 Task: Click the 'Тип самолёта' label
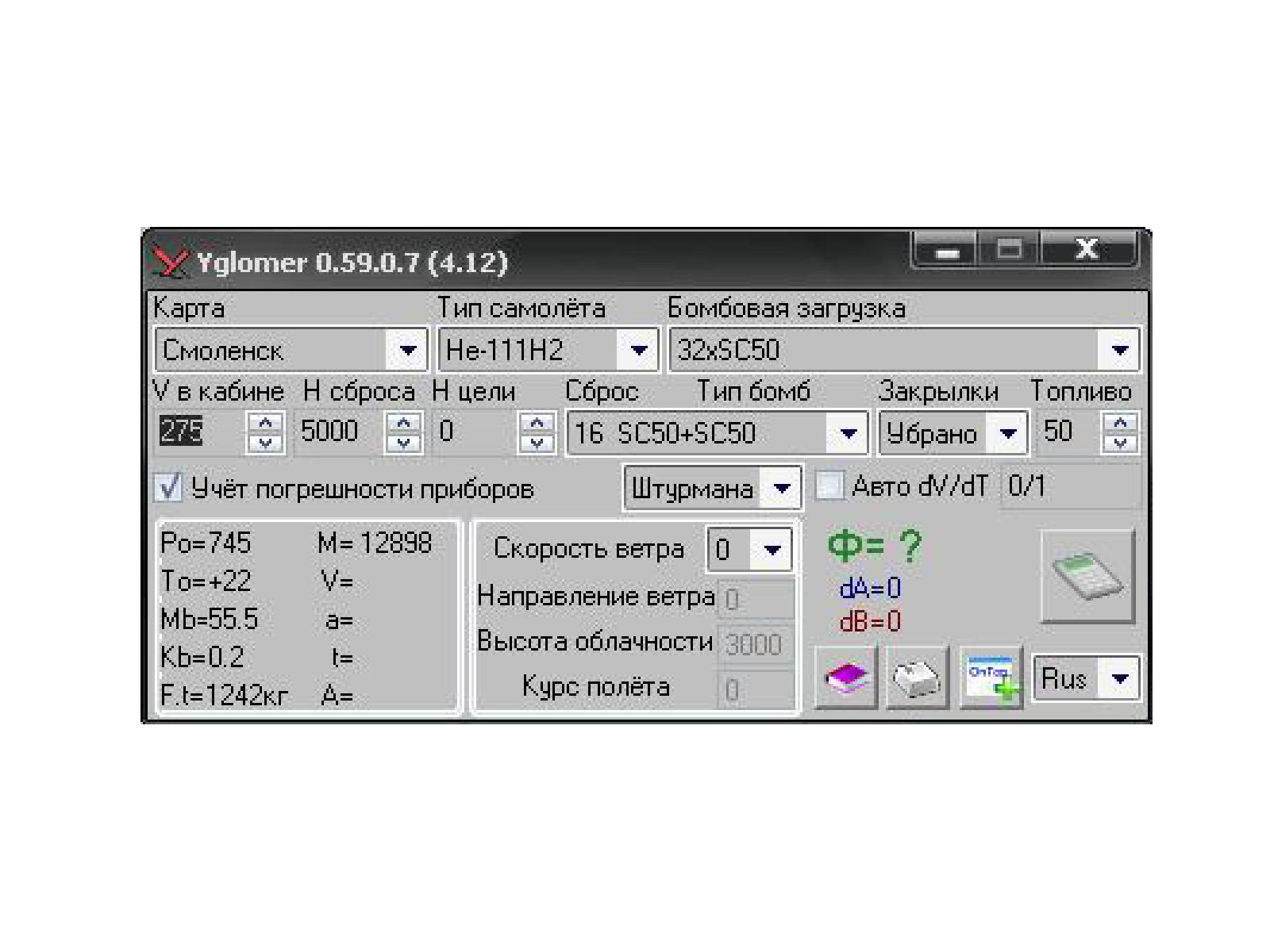(x=521, y=308)
